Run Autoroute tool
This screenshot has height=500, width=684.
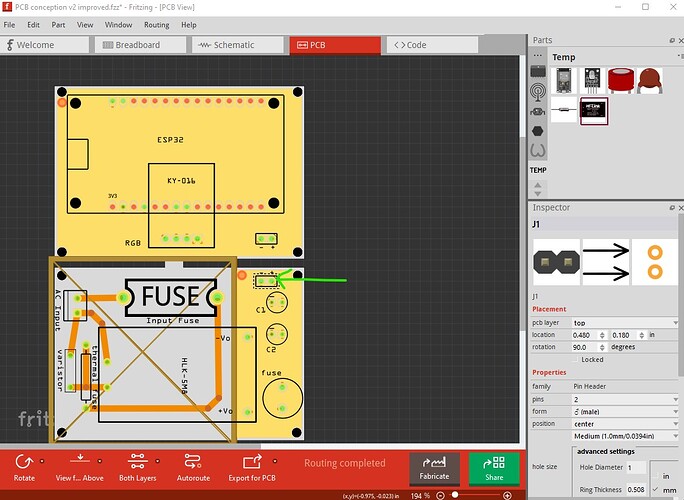193,467
